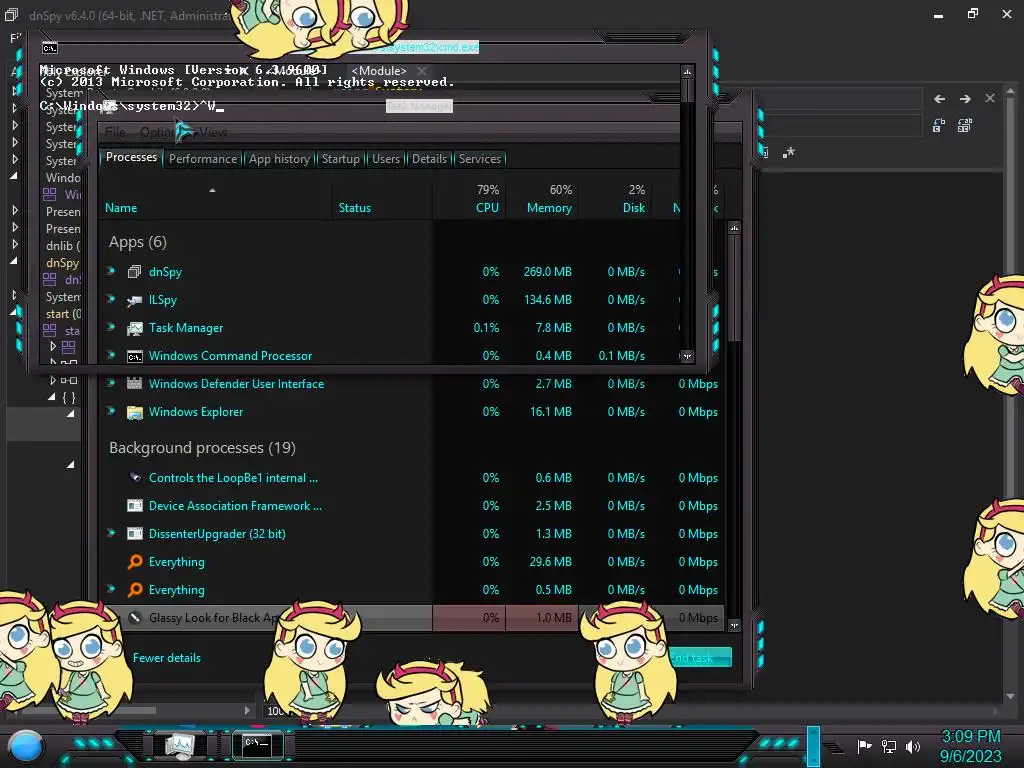The height and width of the screenshot is (768, 1024).
Task: Select dnSpy node in assembly tree
Action: coord(63,263)
